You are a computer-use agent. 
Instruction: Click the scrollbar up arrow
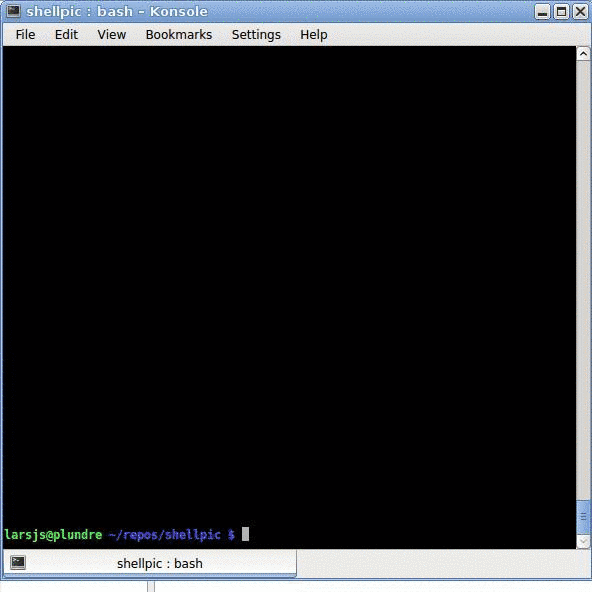point(583,54)
